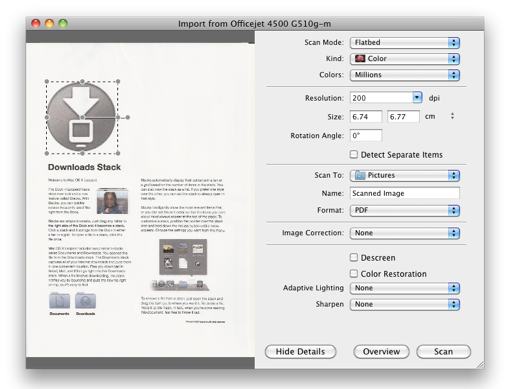This screenshot has height=389, width=510.
Task: Open the Scan Mode Flatbed dropdown
Action: tap(405, 43)
